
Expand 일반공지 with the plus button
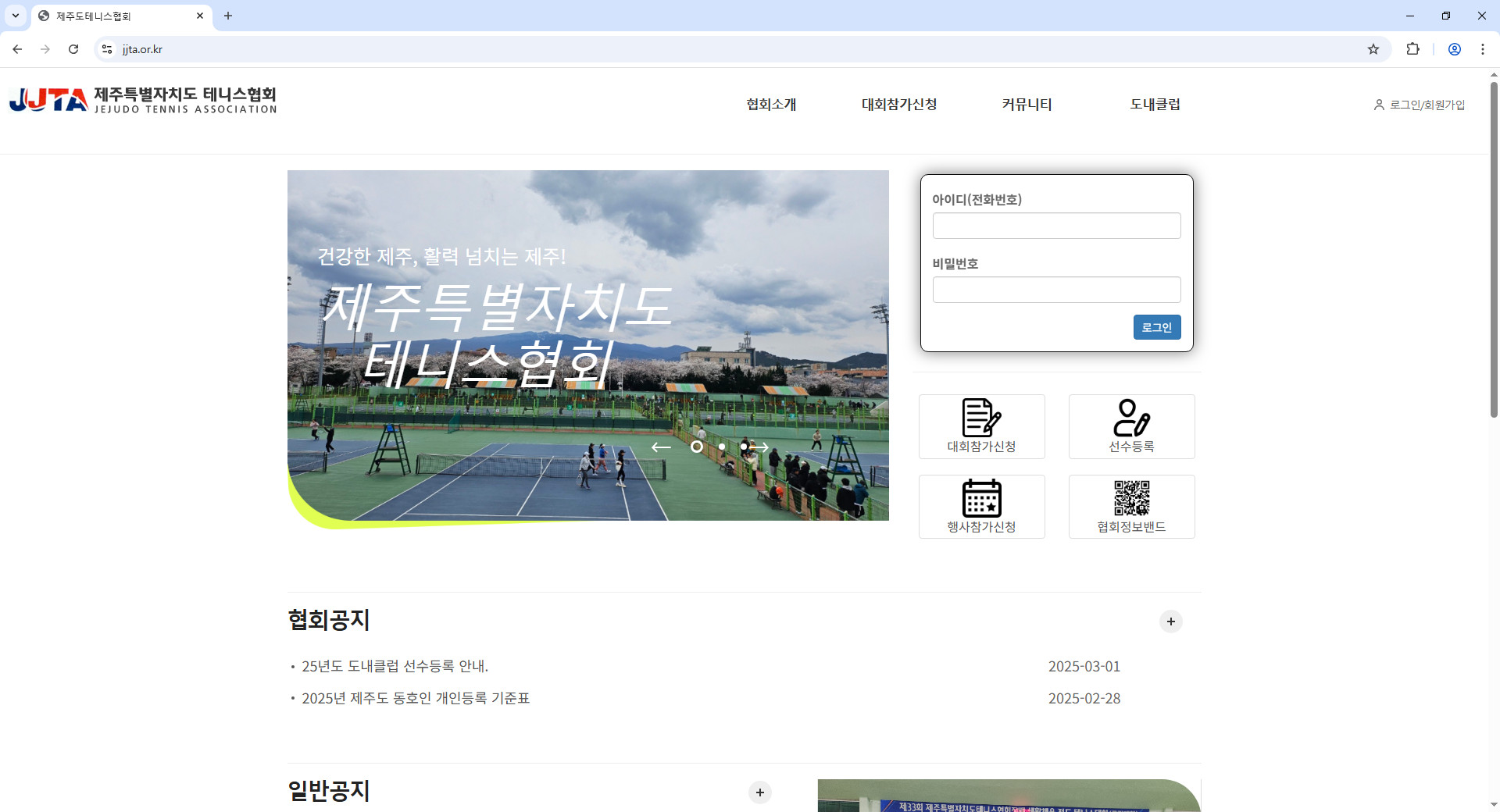click(x=760, y=792)
